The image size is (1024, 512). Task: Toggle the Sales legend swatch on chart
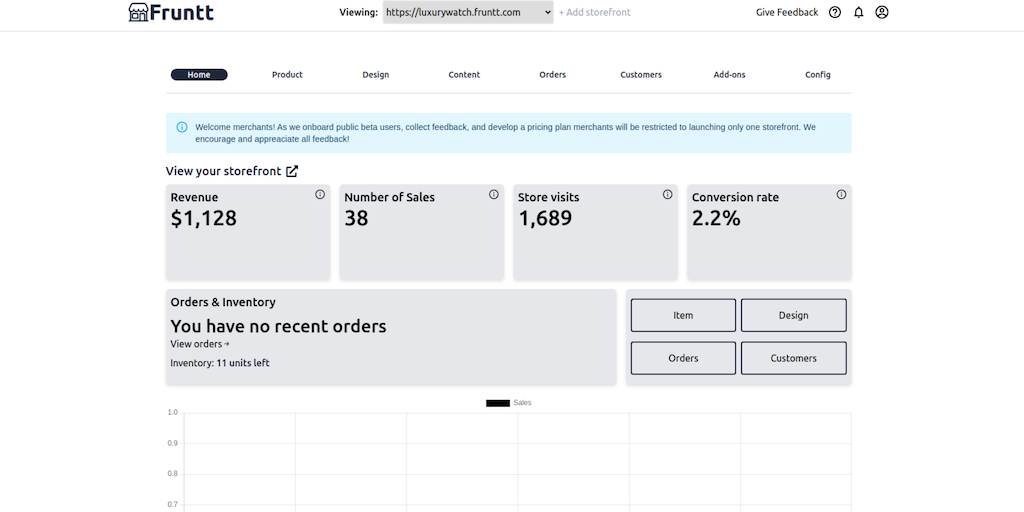(498, 403)
